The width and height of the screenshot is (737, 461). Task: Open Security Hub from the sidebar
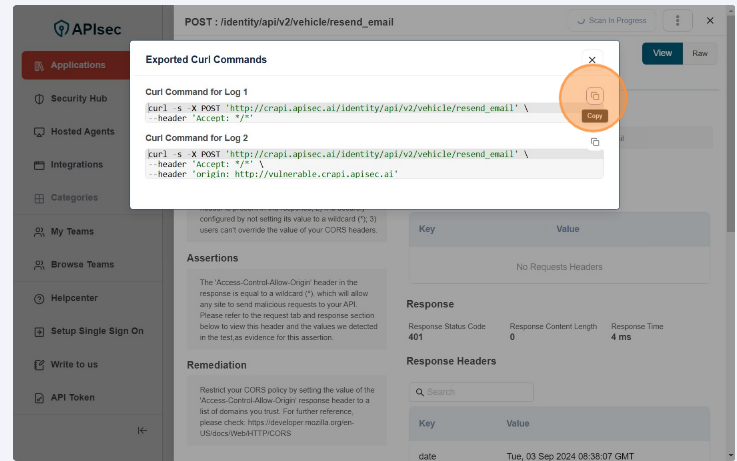point(78,98)
